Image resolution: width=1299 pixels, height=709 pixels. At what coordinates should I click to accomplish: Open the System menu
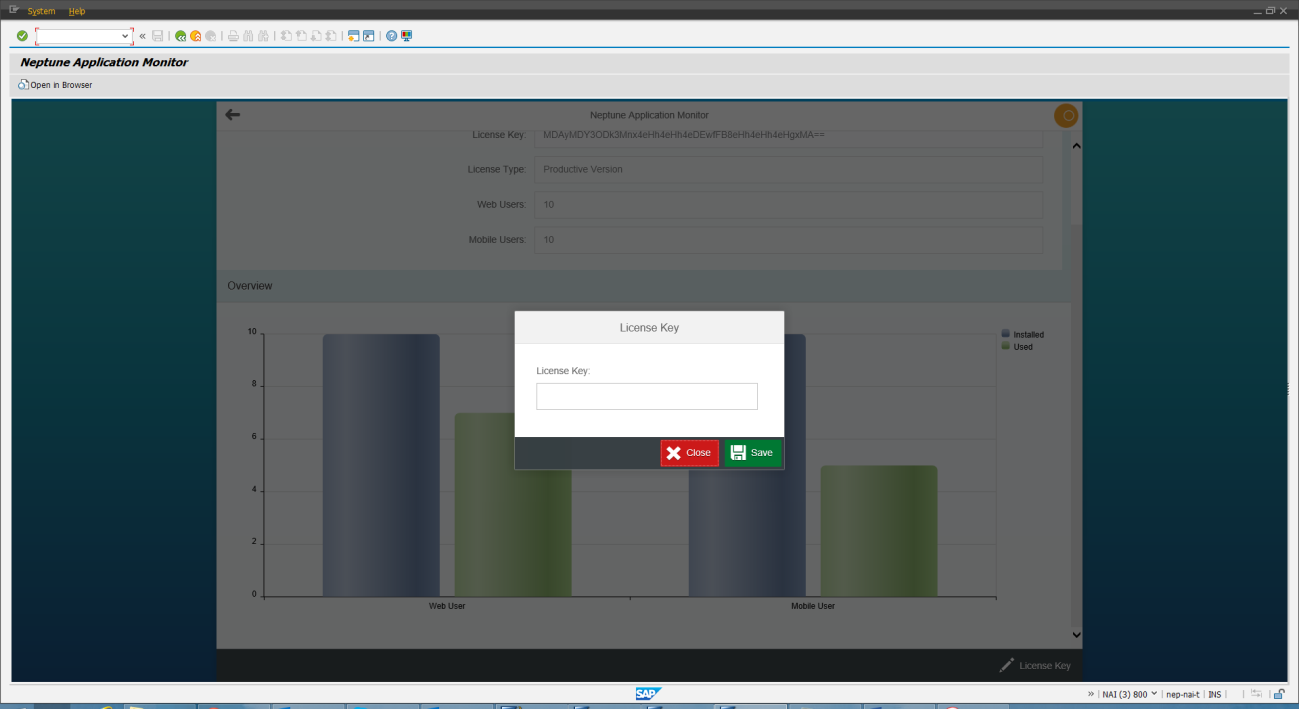click(41, 11)
